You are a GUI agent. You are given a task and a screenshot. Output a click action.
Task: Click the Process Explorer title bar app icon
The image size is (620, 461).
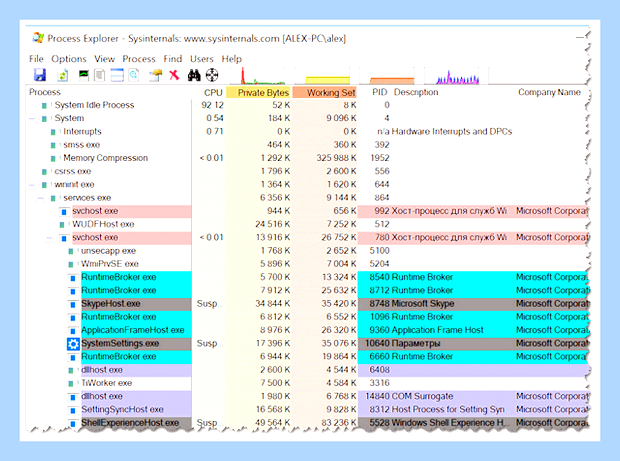pyautogui.click(x=38, y=38)
